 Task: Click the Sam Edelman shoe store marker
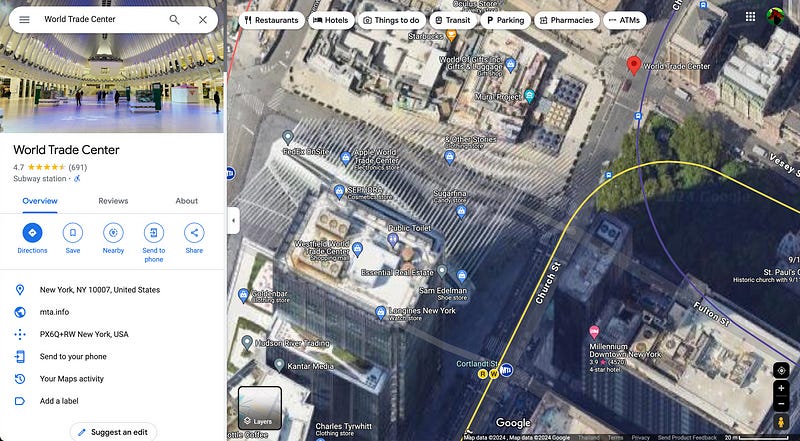click(462, 276)
